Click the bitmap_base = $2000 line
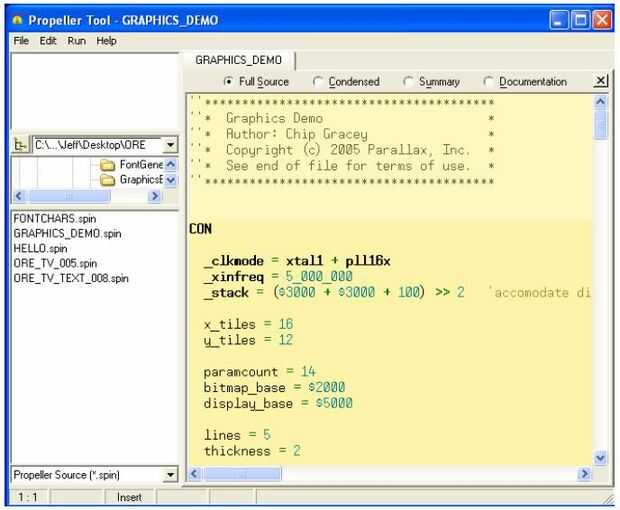The height and width of the screenshot is (510, 620). pyautogui.click(x=274, y=387)
